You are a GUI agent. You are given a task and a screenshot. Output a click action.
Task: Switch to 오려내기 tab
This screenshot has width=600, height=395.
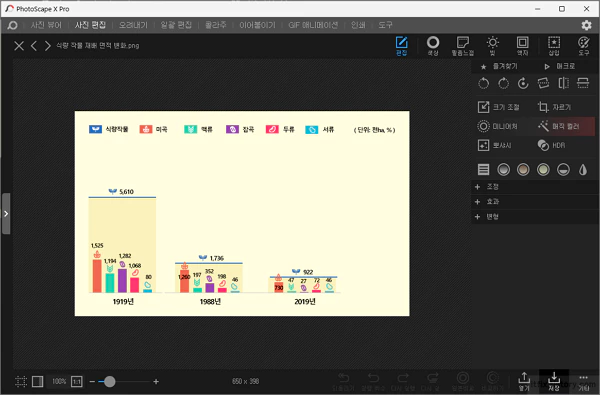click(133, 25)
